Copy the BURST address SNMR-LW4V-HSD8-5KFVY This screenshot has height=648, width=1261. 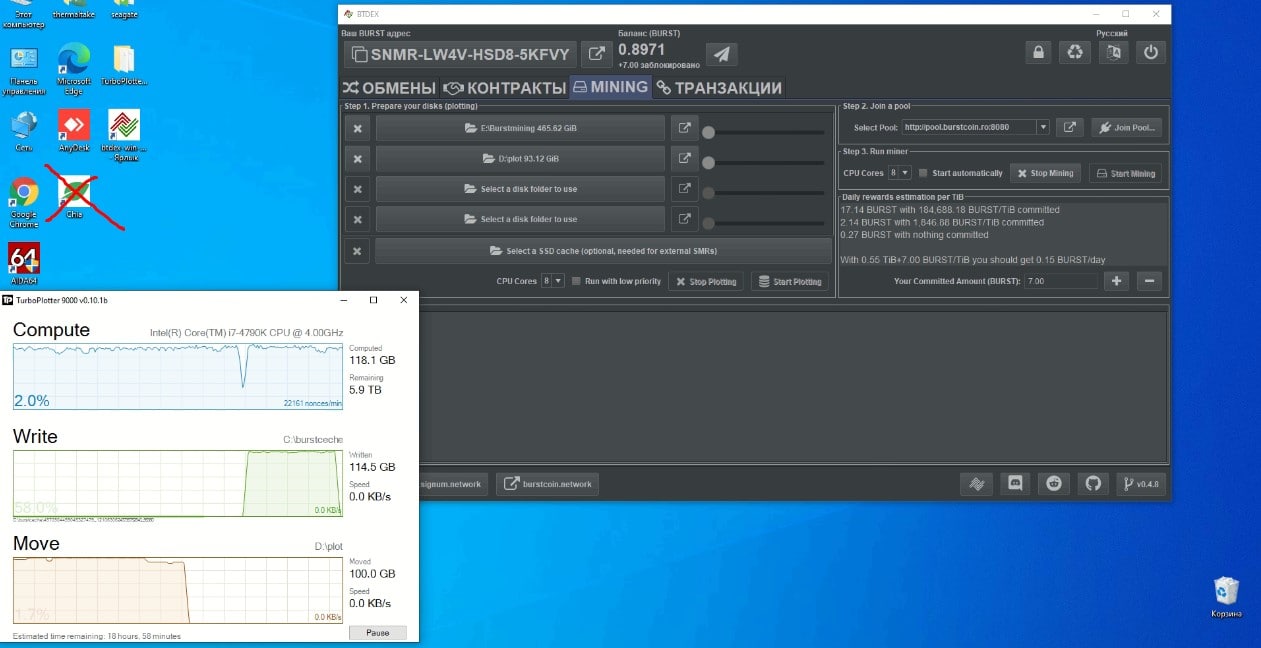point(460,54)
